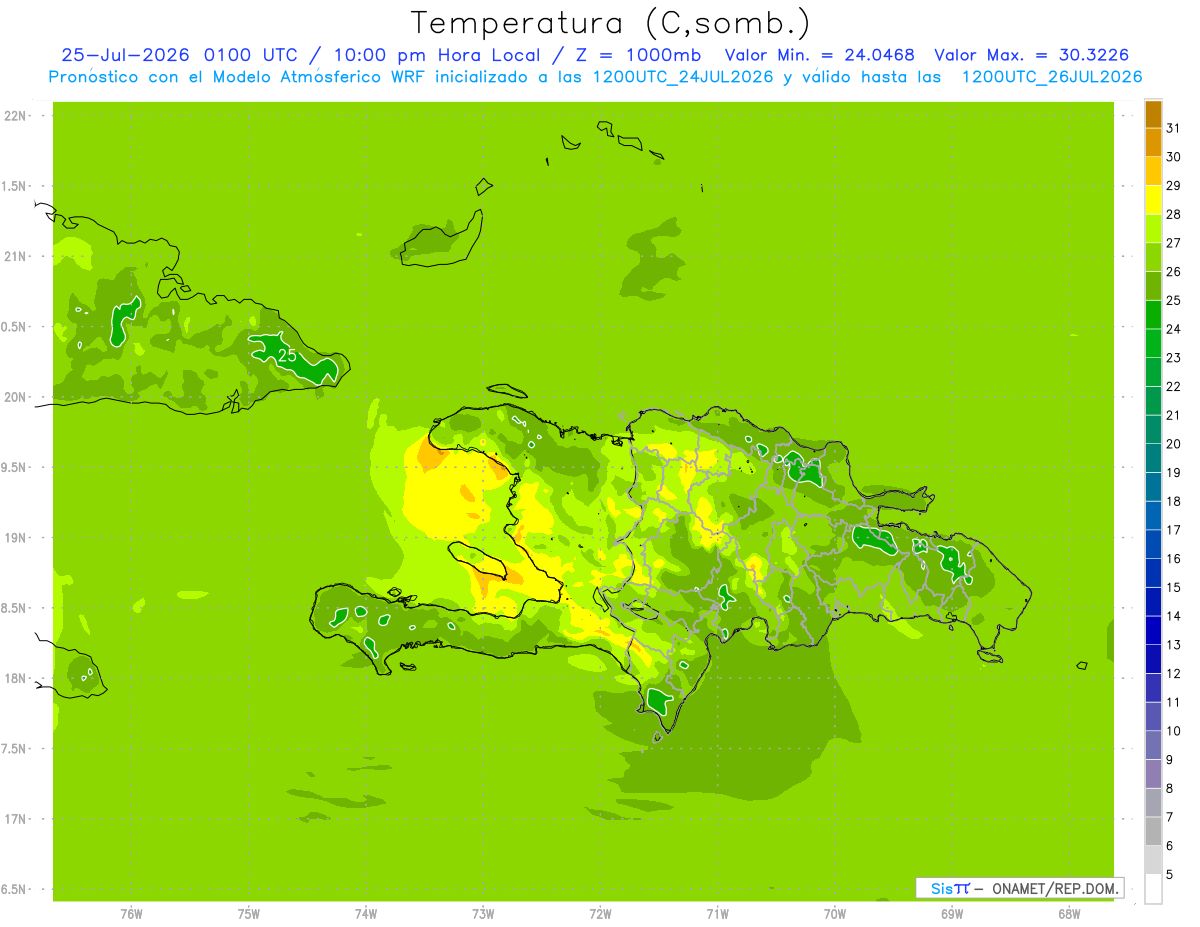The width and height of the screenshot is (1200, 927).
Task: Click the "68W" longitude axis label
Action: 1068,914
